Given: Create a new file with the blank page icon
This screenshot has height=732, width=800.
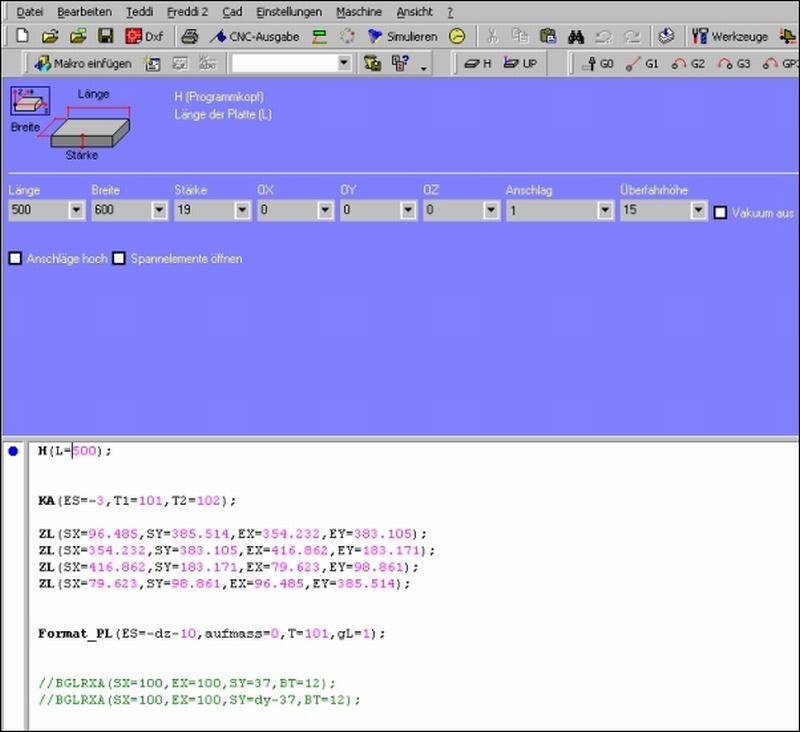Looking at the screenshot, I should [22, 36].
